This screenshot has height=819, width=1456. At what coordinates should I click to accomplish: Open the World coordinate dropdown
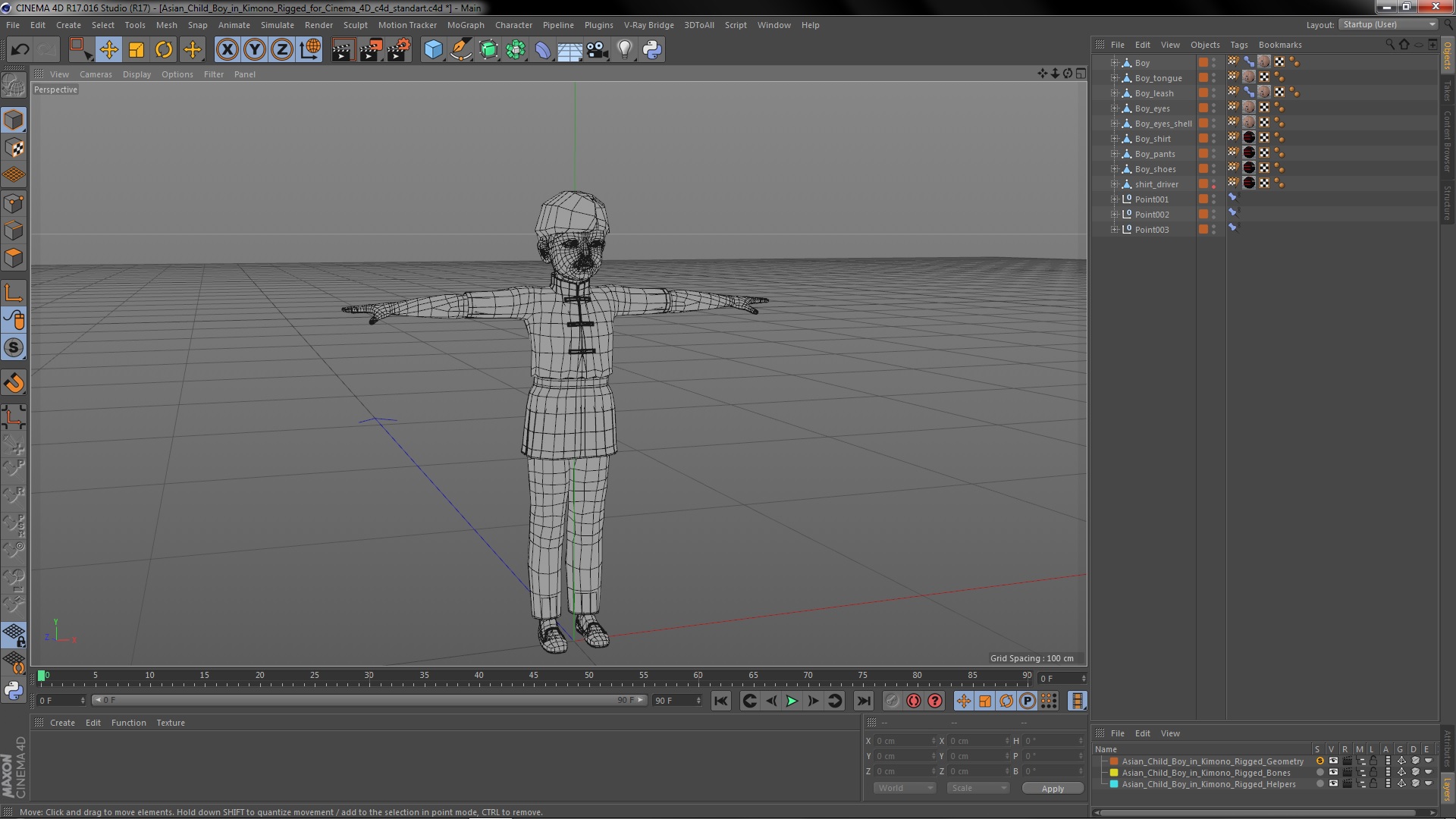[x=905, y=789]
